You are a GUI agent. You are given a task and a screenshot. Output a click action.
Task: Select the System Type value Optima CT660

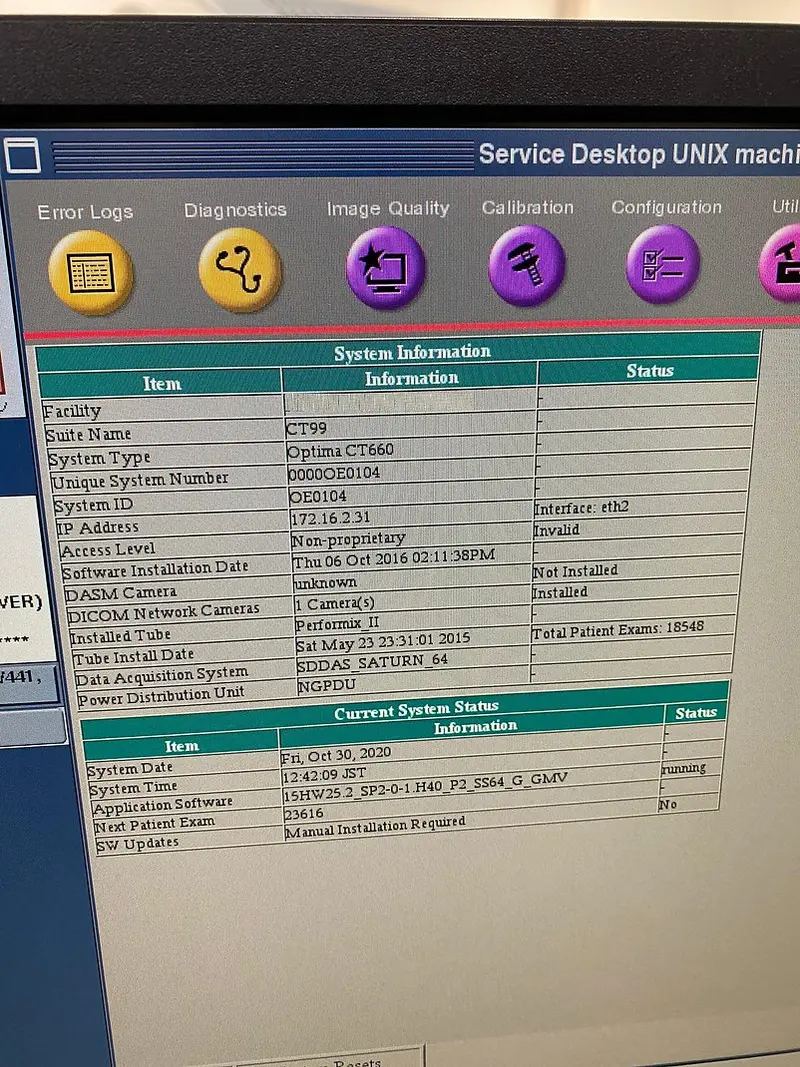coord(340,450)
